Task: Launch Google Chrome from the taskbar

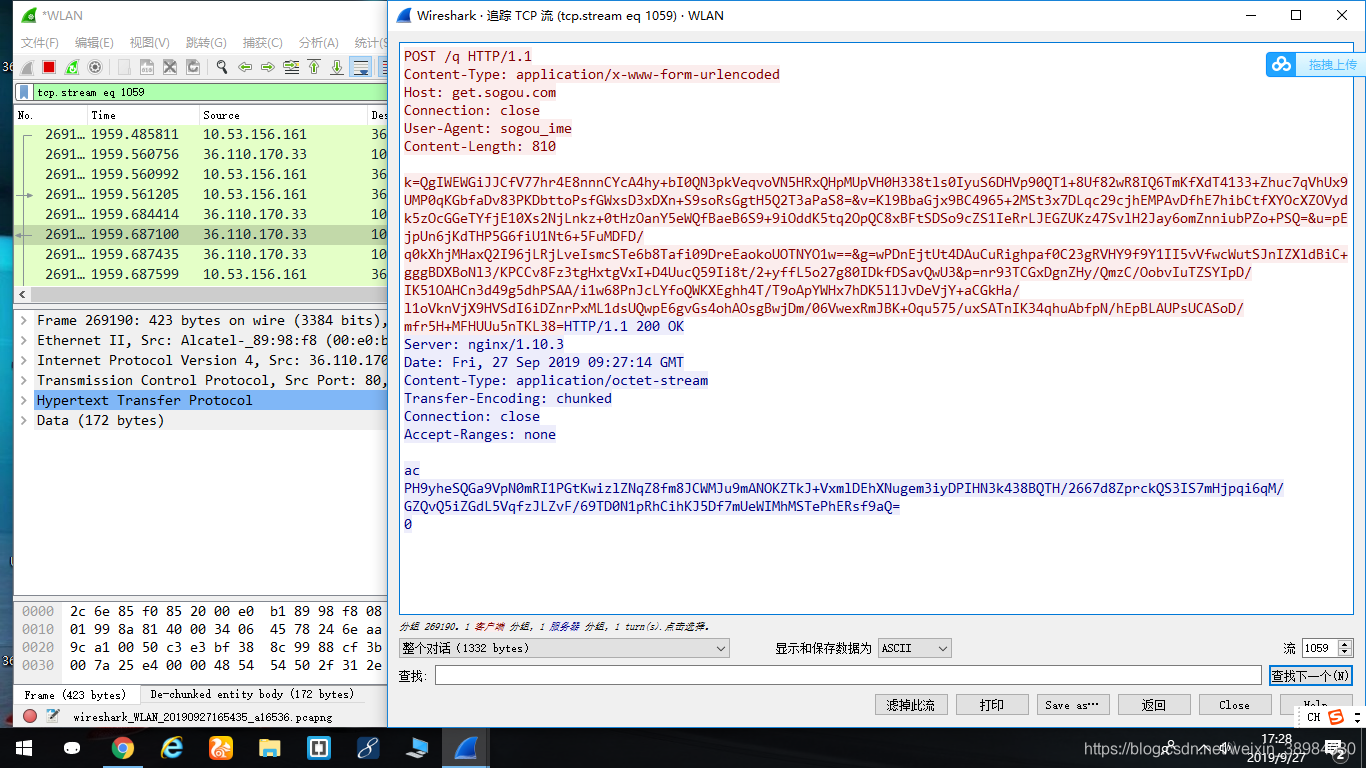Action: pos(122,747)
